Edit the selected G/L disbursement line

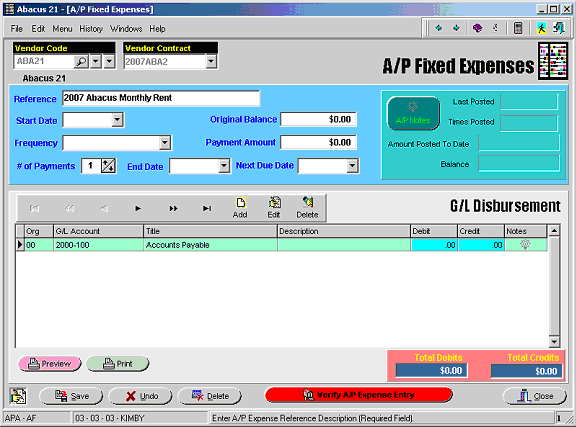click(x=274, y=208)
